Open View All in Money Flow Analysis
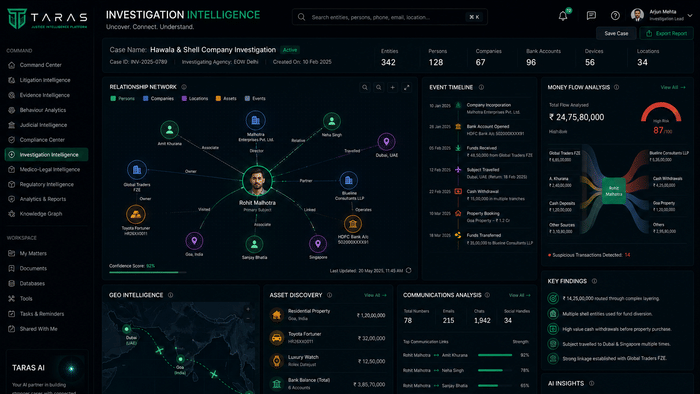Image resolution: width=700 pixels, height=394 pixels. pyautogui.click(x=673, y=87)
